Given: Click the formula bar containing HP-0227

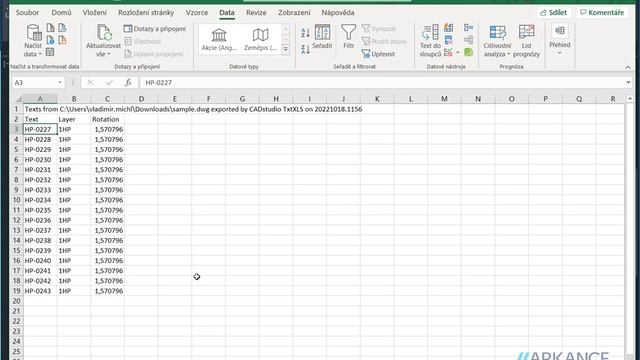Looking at the screenshot, I should pyautogui.click(x=382, y=82).
